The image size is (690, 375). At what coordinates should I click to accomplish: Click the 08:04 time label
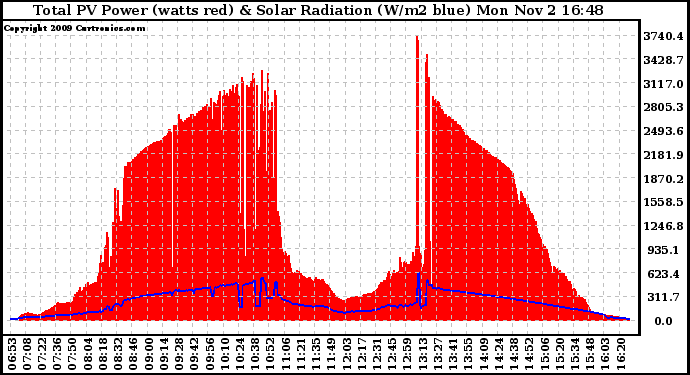[x=88, y=354]
